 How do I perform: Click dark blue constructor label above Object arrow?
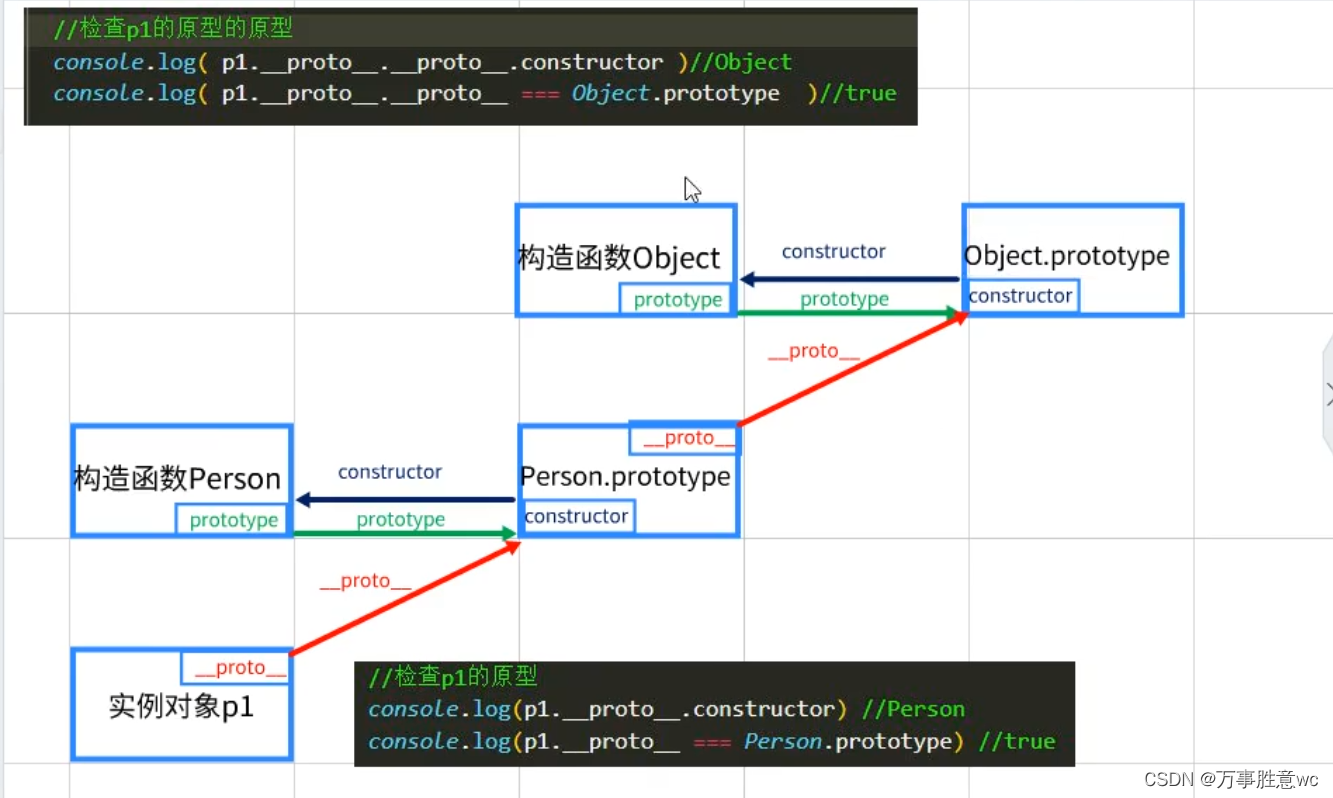(834, 252)
